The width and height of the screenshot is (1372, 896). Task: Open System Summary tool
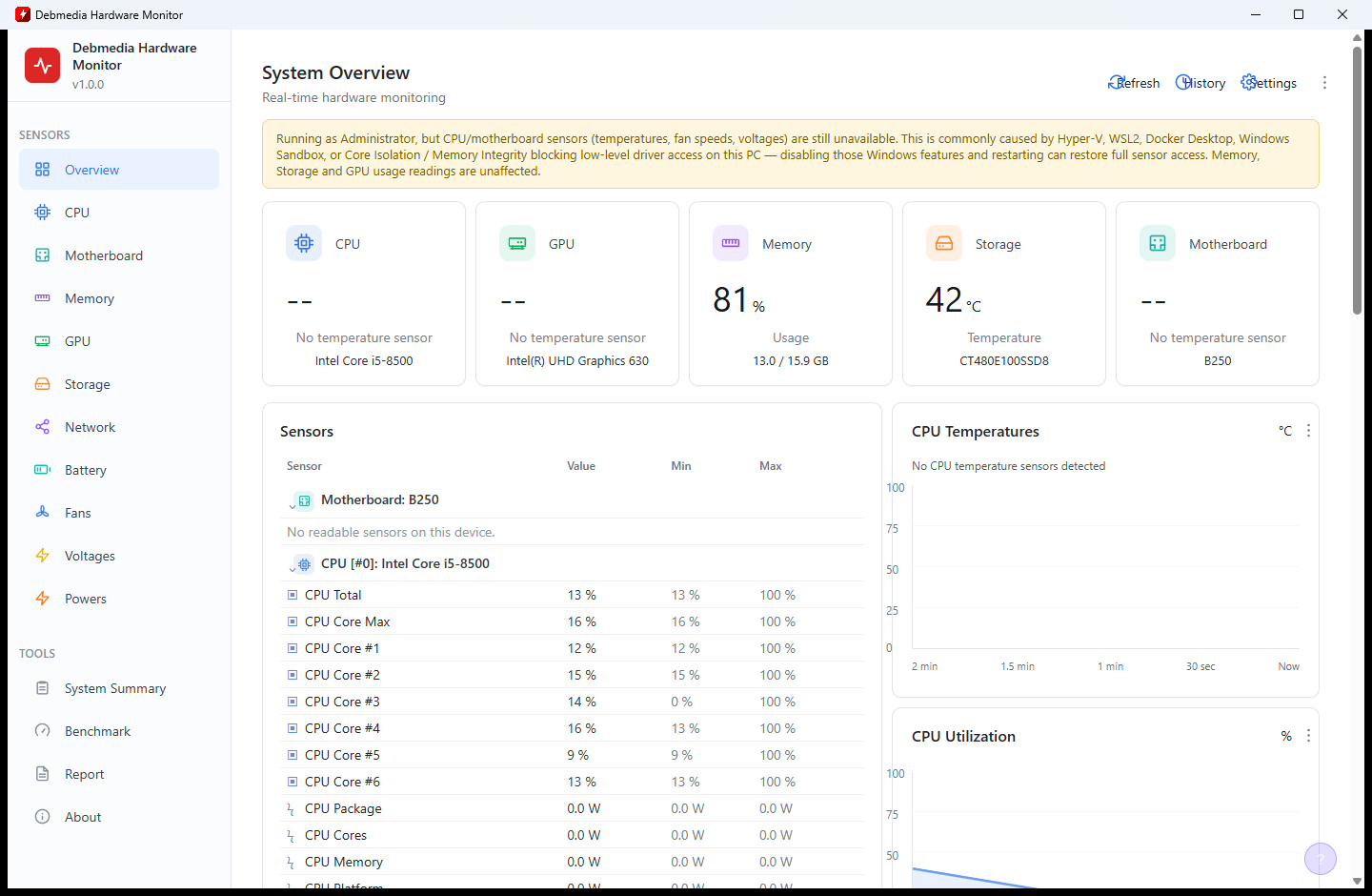click(119, 688)
